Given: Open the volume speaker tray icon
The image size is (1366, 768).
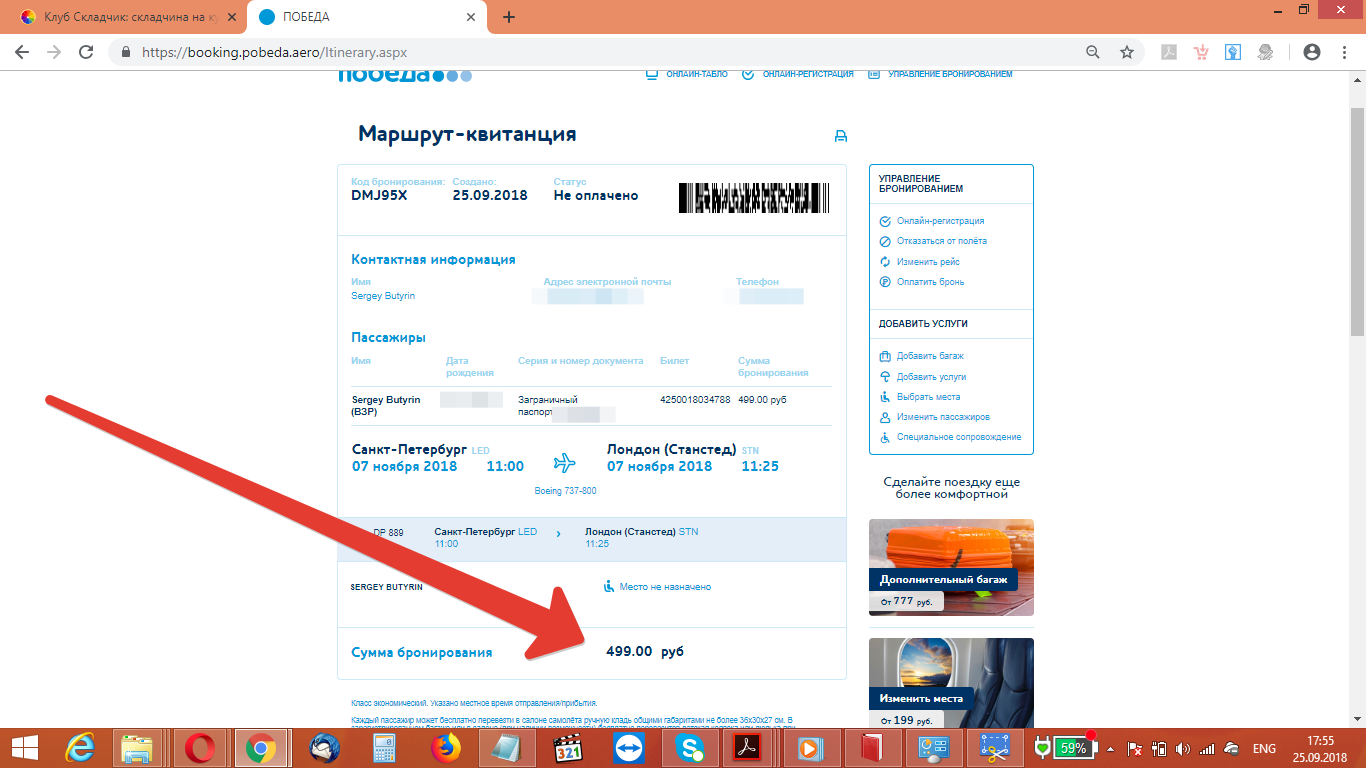Looking at the screenshot, I should coord(1183,748).
